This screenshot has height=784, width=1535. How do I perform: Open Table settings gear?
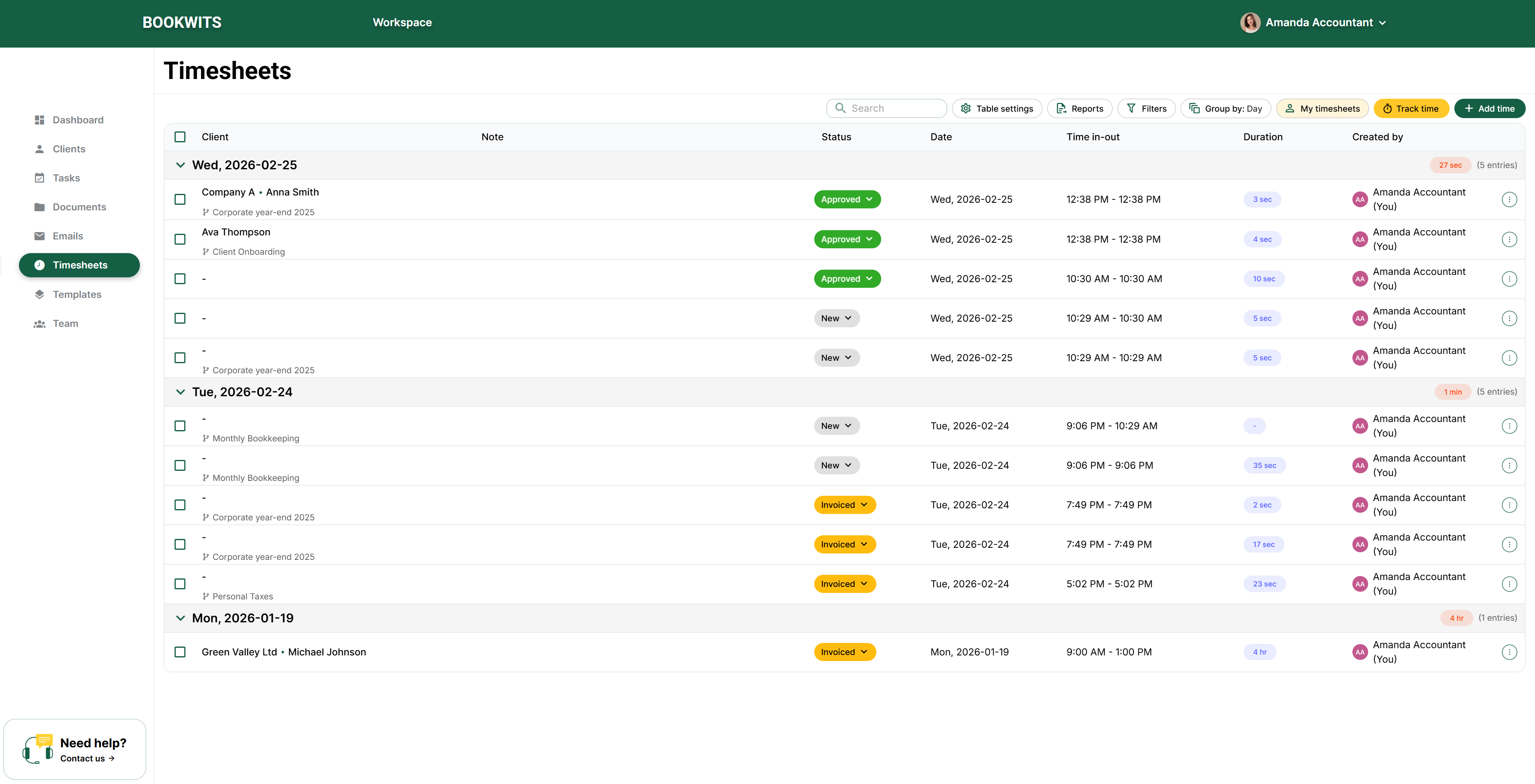pos(966,108)
